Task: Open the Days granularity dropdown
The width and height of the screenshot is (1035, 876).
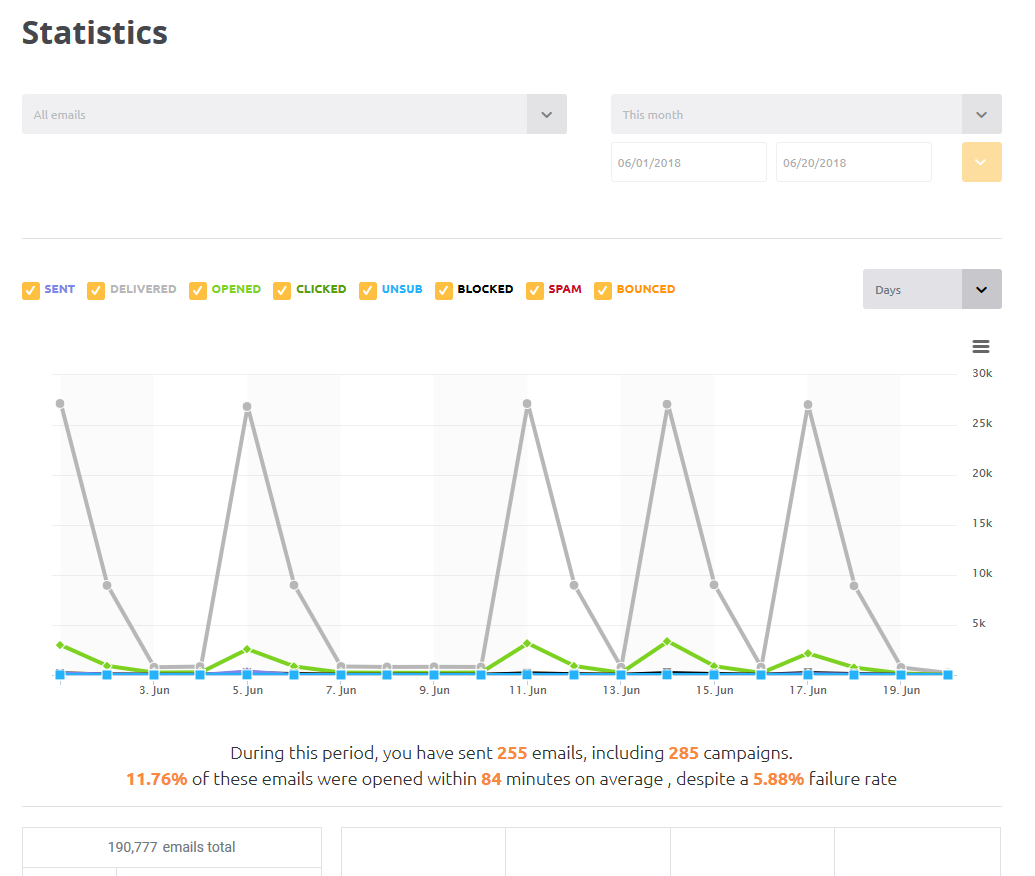Action: pos(932,289)
